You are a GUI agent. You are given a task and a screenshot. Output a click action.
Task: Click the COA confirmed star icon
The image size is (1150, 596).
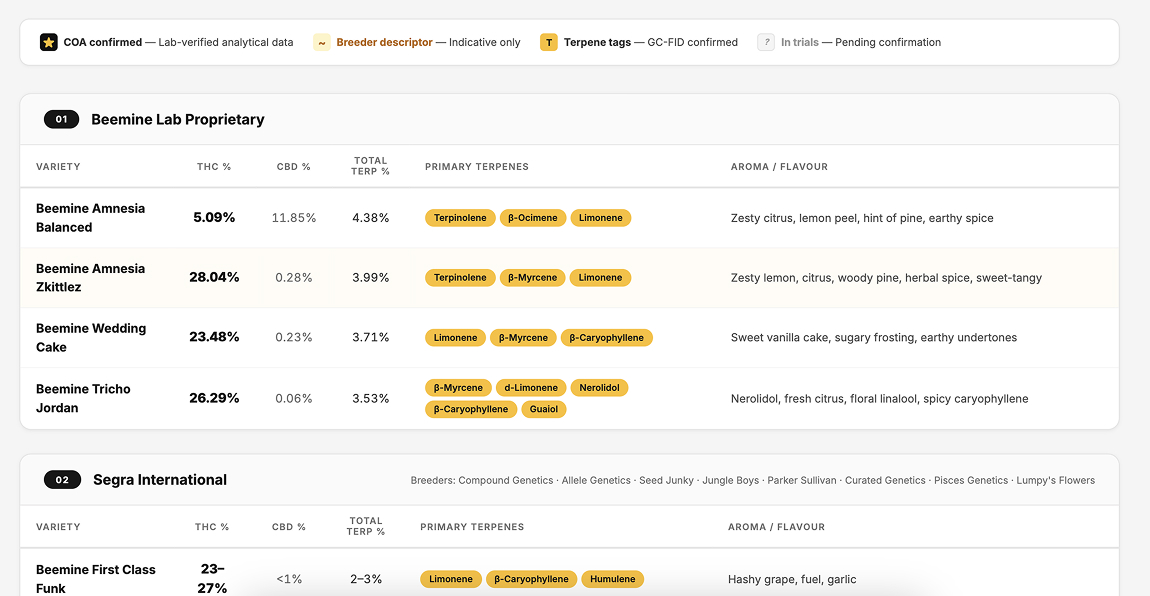[x=48, y=43]
